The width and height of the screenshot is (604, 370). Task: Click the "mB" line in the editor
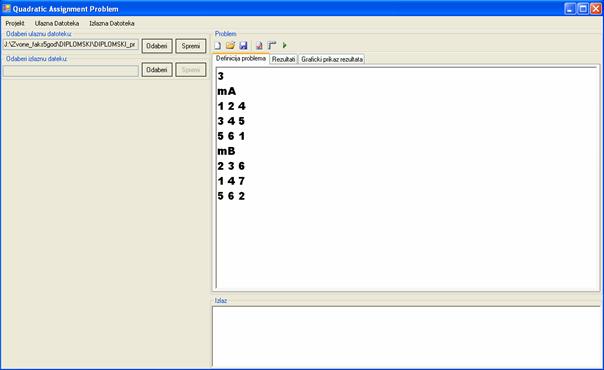coord(226,151)
